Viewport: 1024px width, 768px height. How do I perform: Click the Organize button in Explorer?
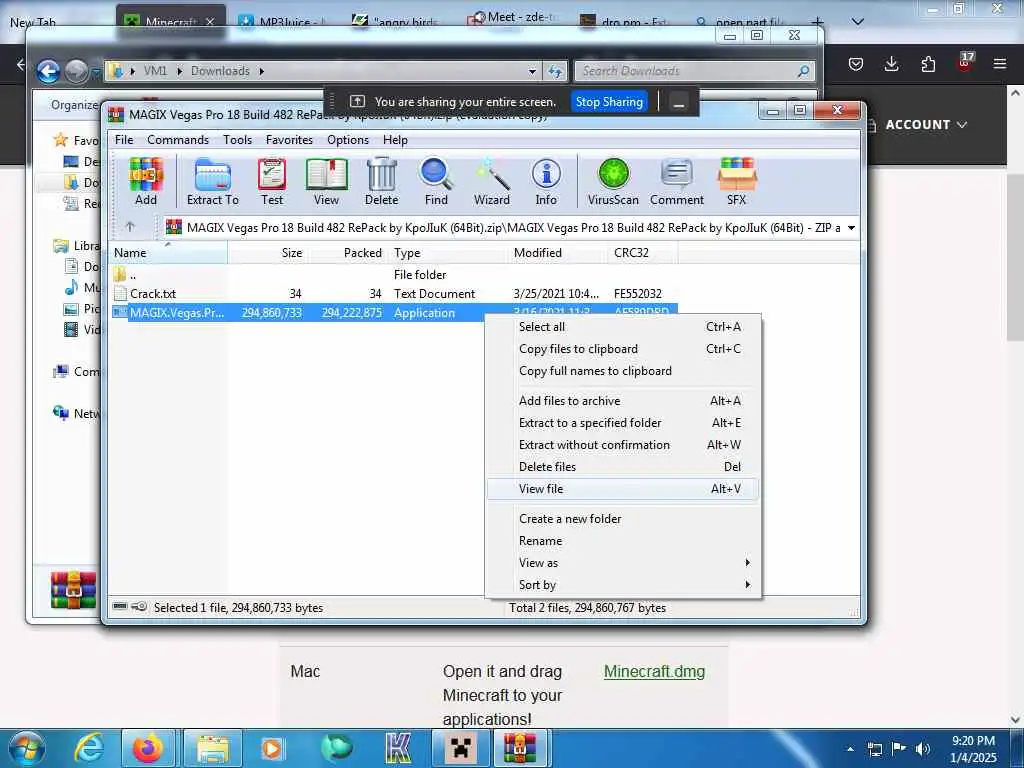[74, 105]
